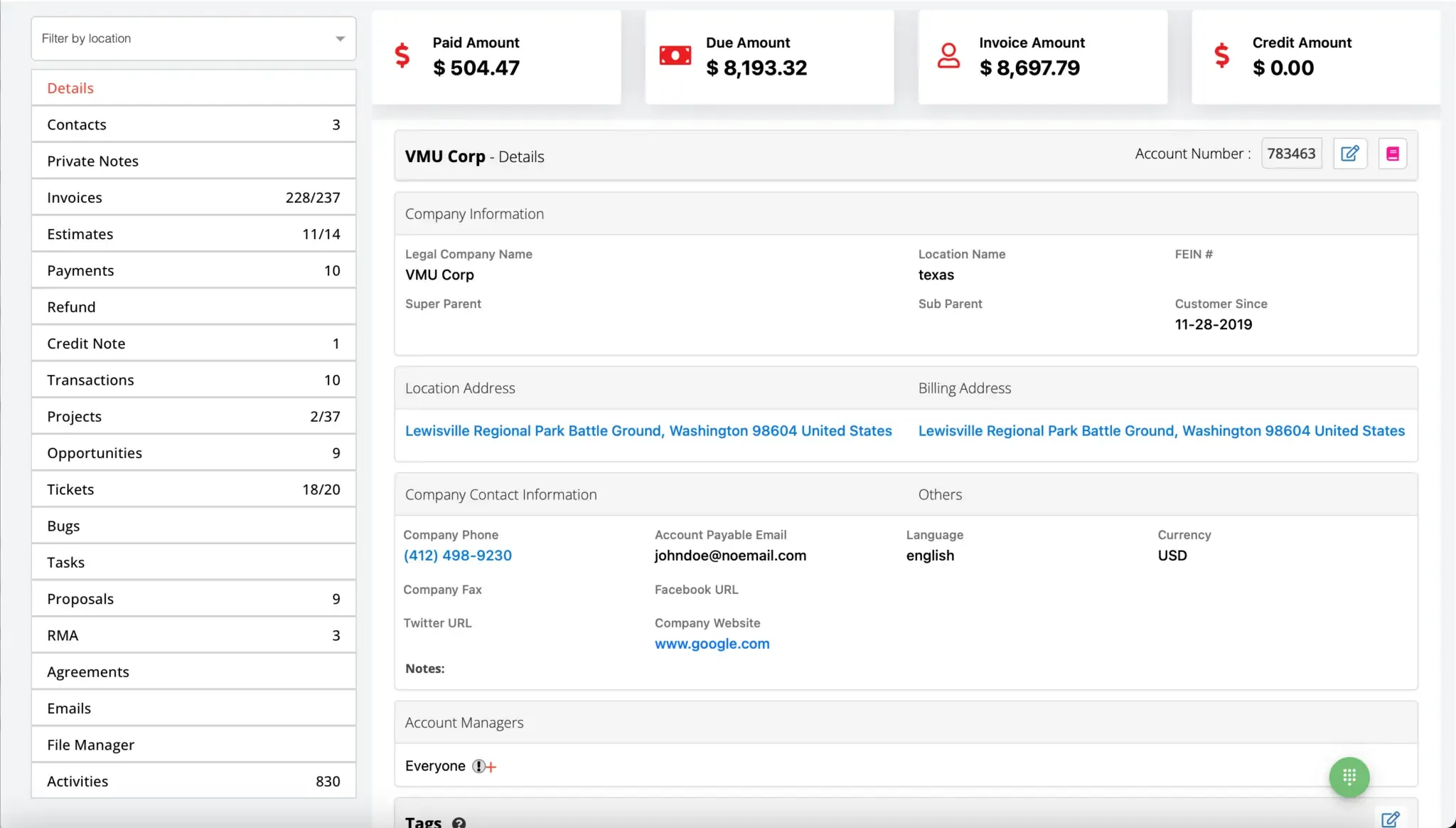Click the Location Address link
This screenshot has width=1456, height=828.
[x=648, y=431]
